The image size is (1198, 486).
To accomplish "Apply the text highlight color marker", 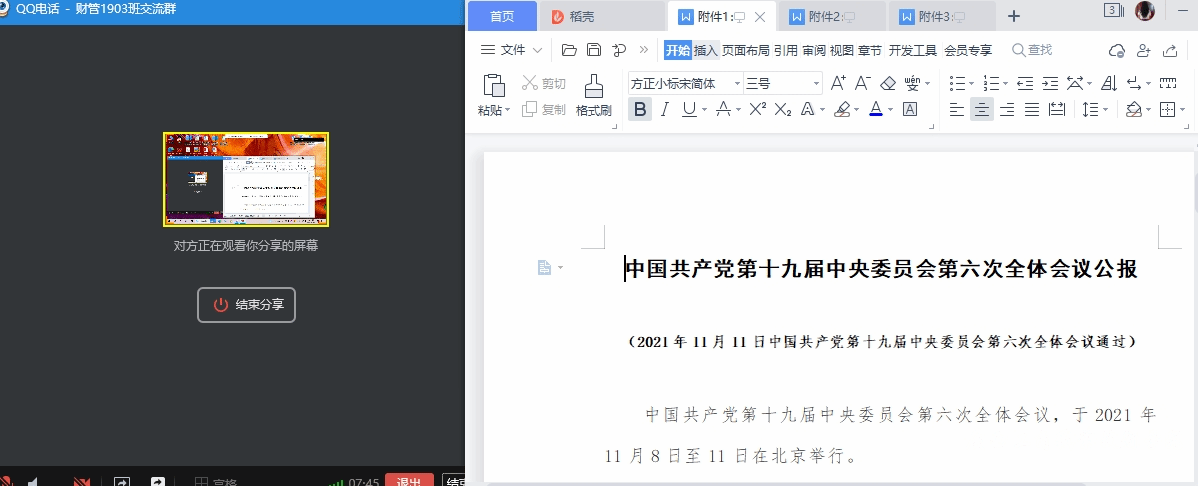I will tap(842, 109).
